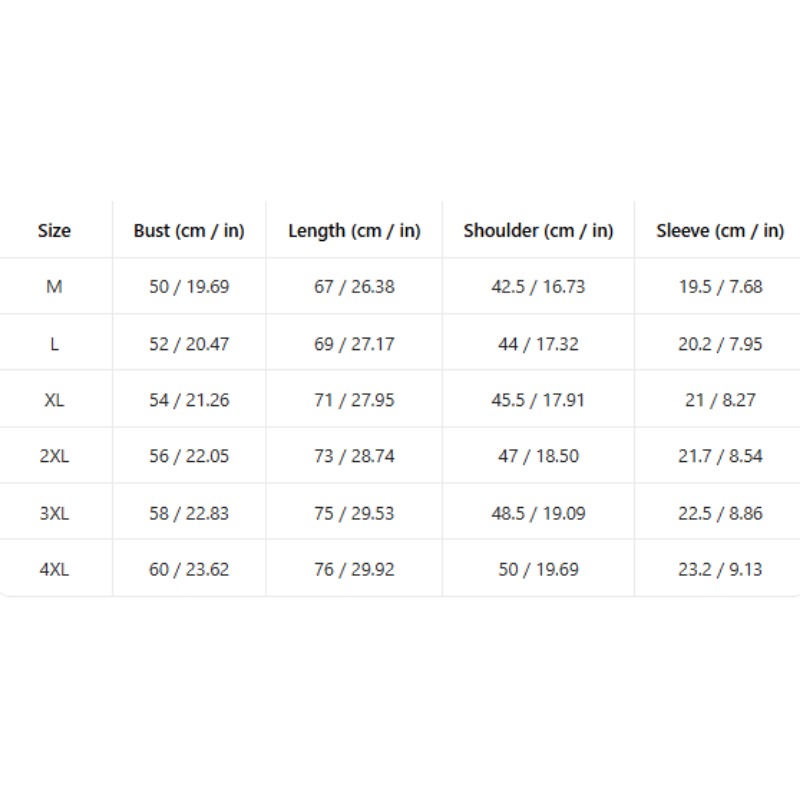The width and height of the screenshot is (800, 800).
Task: Select the L size row label
Action: point(54,344)
